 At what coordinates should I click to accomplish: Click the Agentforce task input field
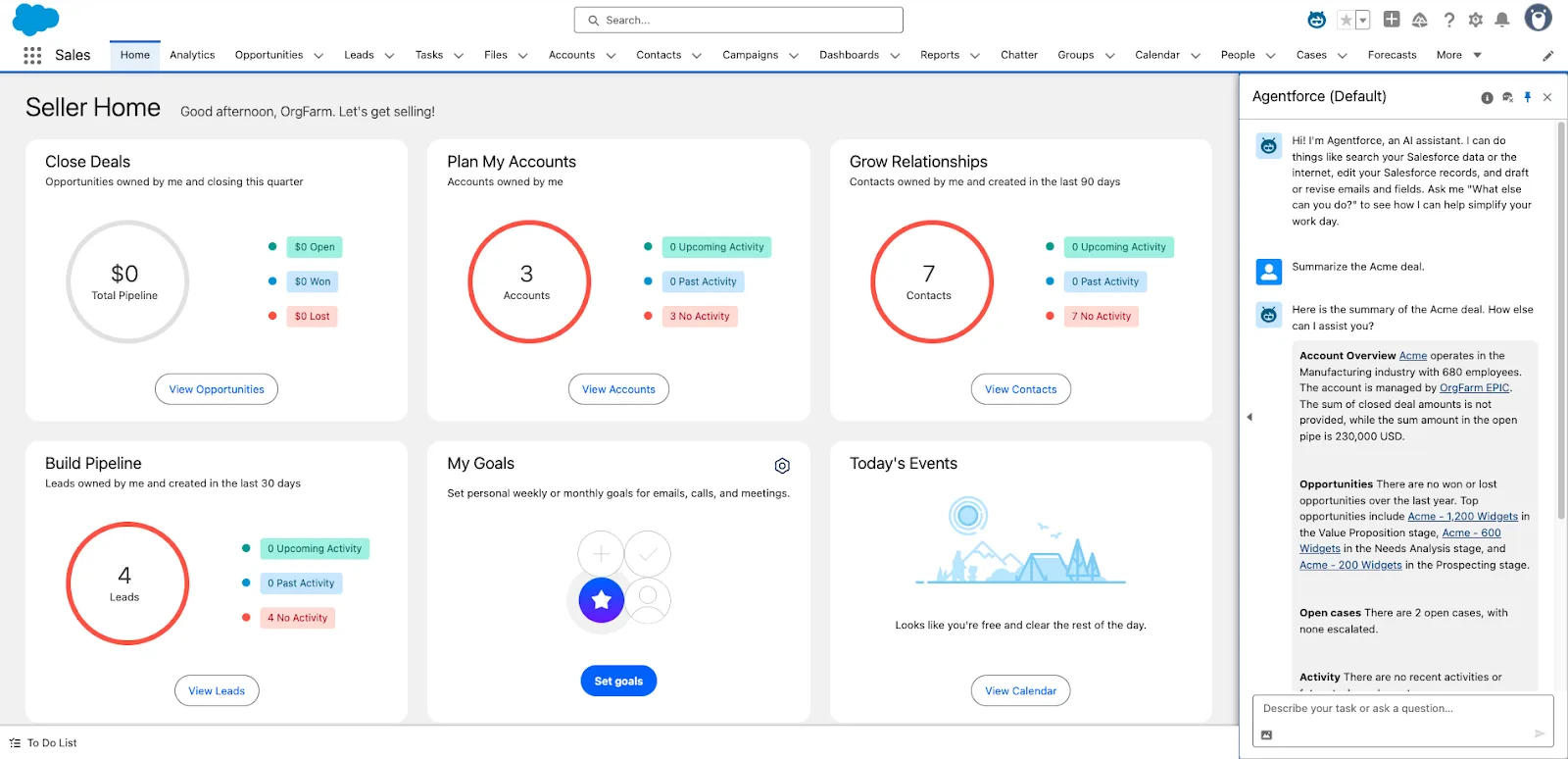pyautogui.click(x=1402, y=721)
